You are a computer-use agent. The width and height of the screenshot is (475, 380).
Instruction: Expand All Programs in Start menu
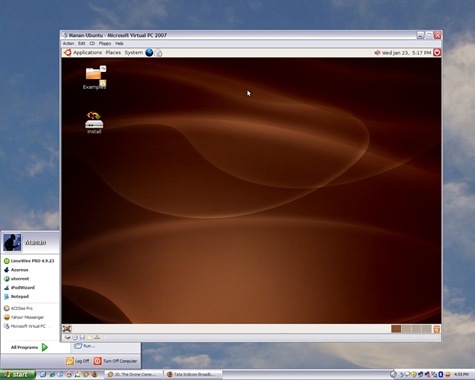[x=29, y=347]
